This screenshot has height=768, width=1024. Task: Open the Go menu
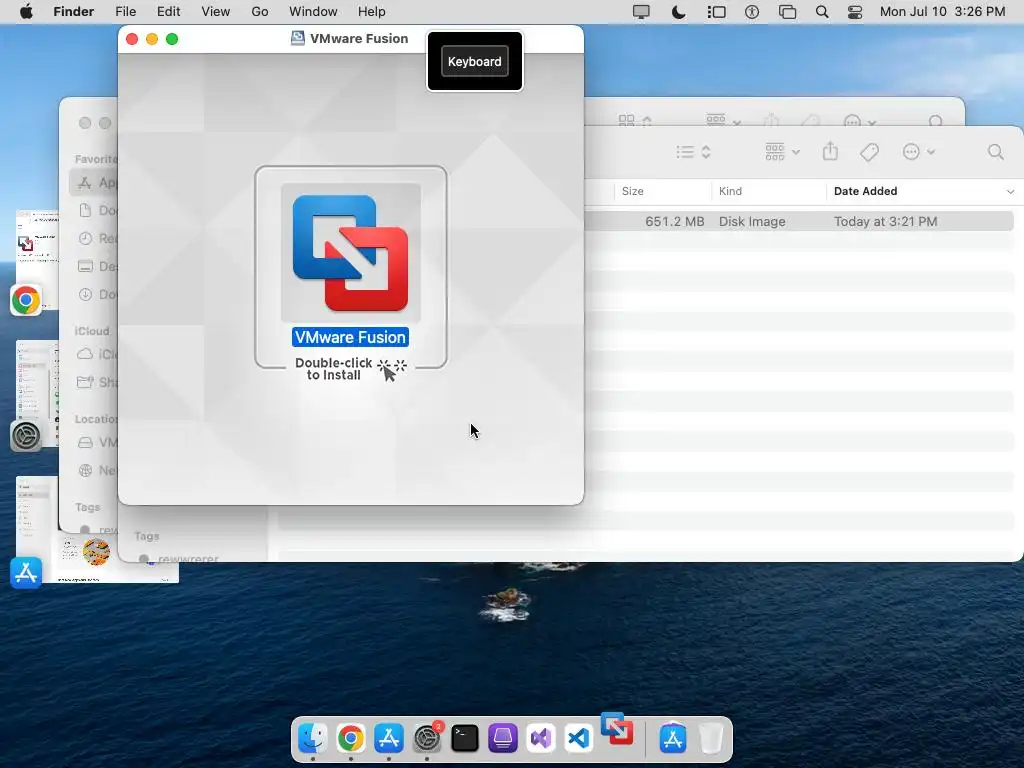pos(260,12)
